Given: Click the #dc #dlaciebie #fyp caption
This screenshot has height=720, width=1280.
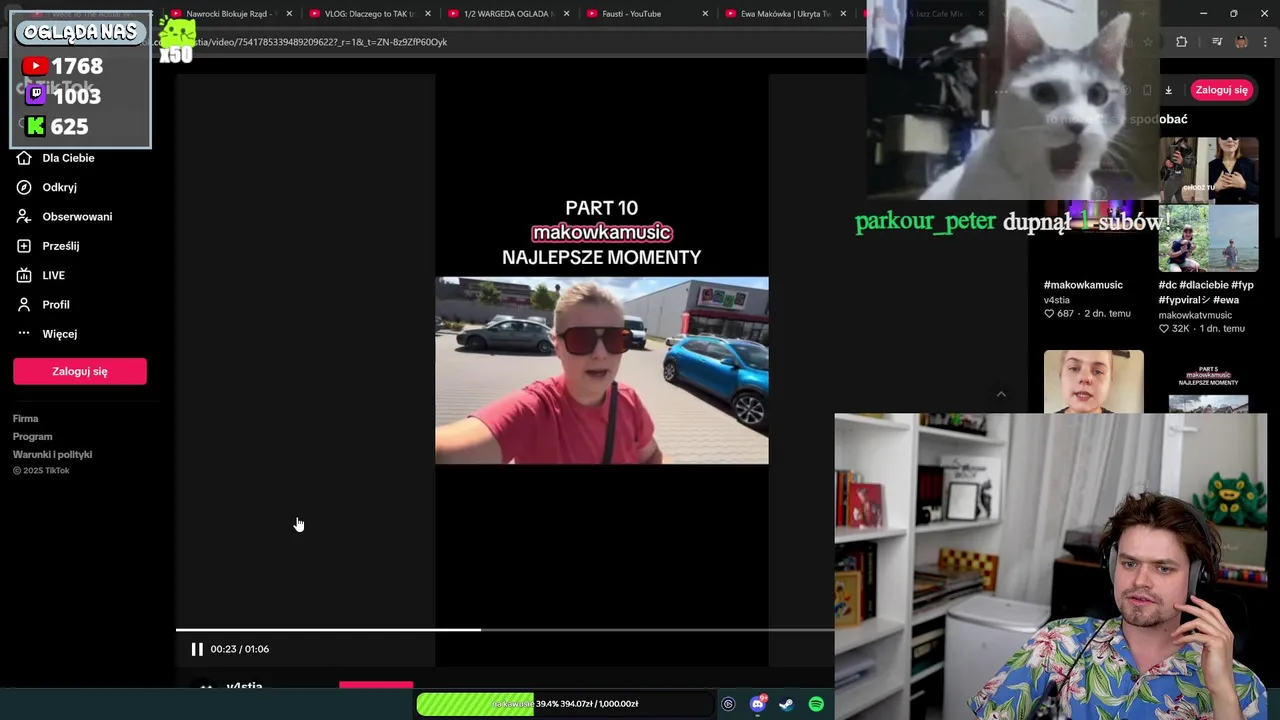Looking at the screenshot, I should click(x=1206, y=292).
